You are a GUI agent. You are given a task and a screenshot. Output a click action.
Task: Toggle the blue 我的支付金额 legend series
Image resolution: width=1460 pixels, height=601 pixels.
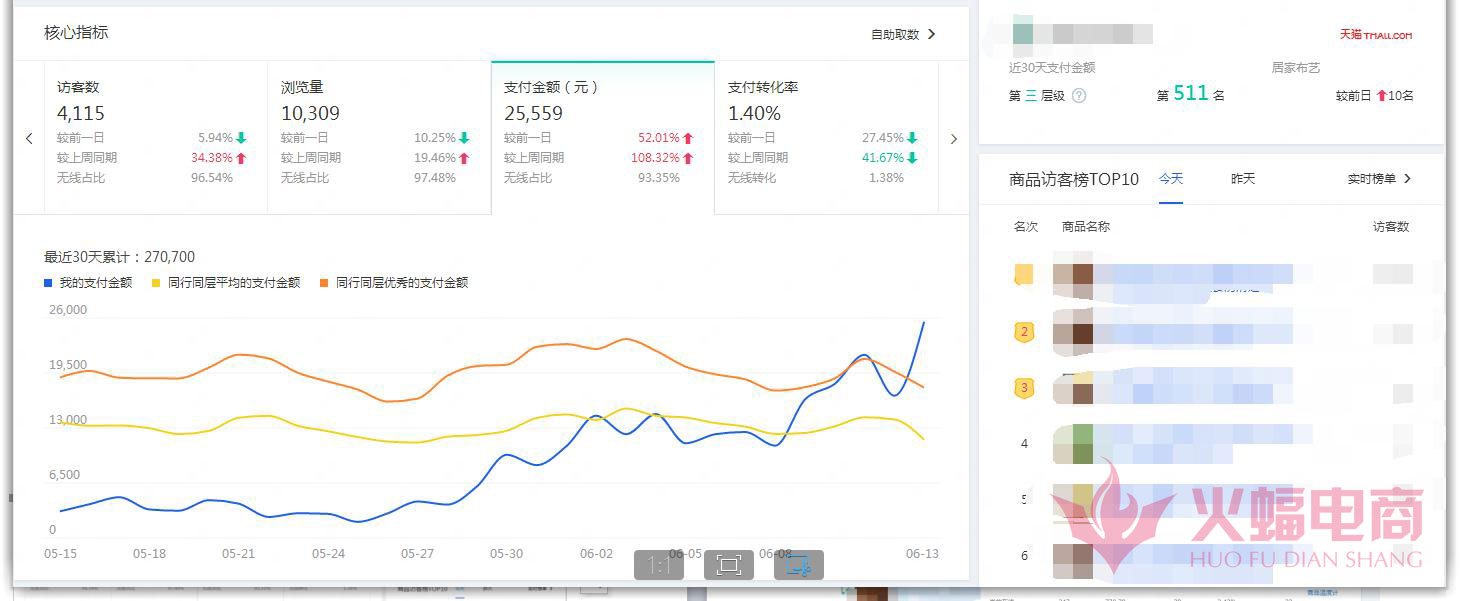pos(88,283)
